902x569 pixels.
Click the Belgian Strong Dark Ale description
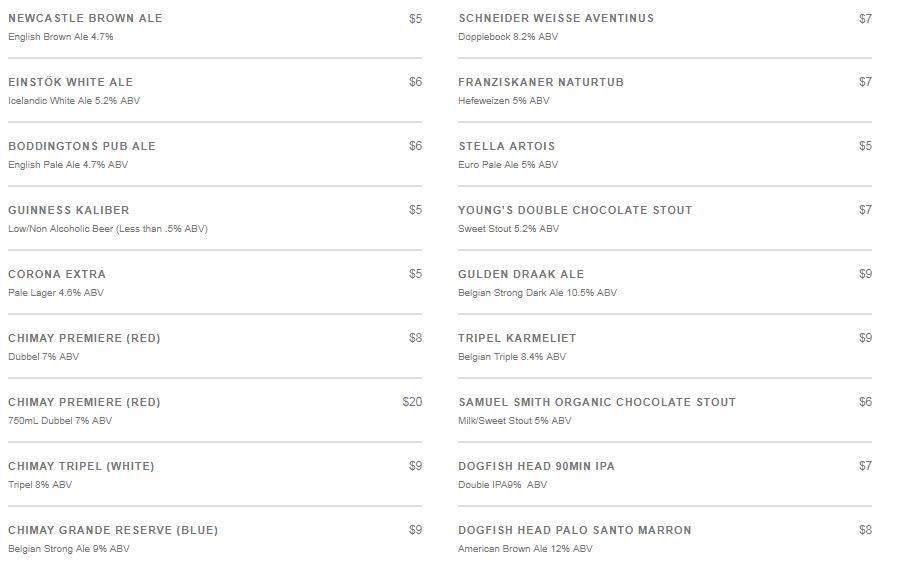pyautogui.click(x=537, y=293)
